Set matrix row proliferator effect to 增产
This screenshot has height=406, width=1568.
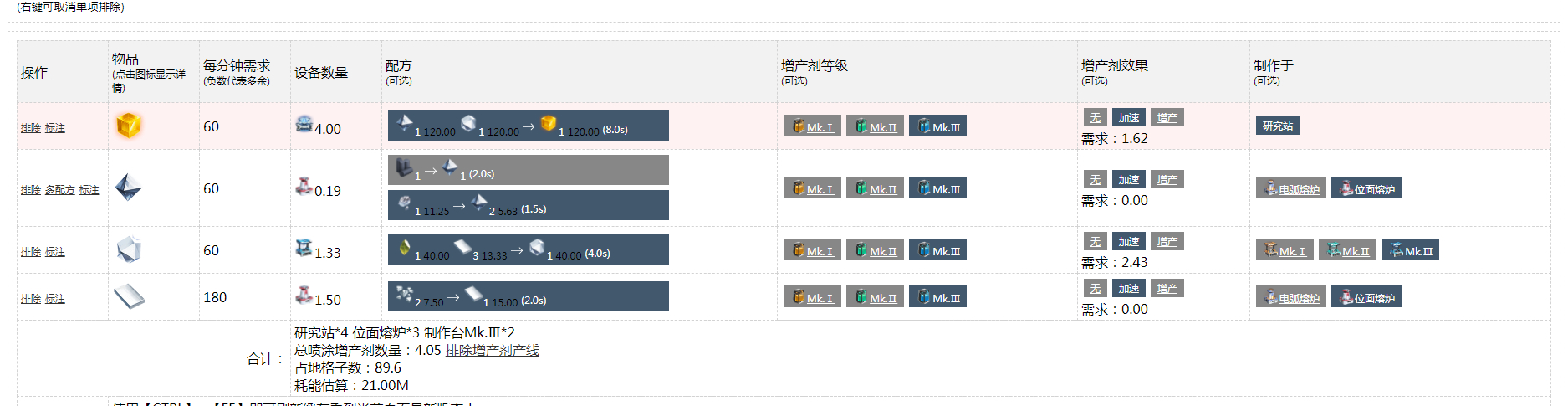click(x=1167, y=118)
